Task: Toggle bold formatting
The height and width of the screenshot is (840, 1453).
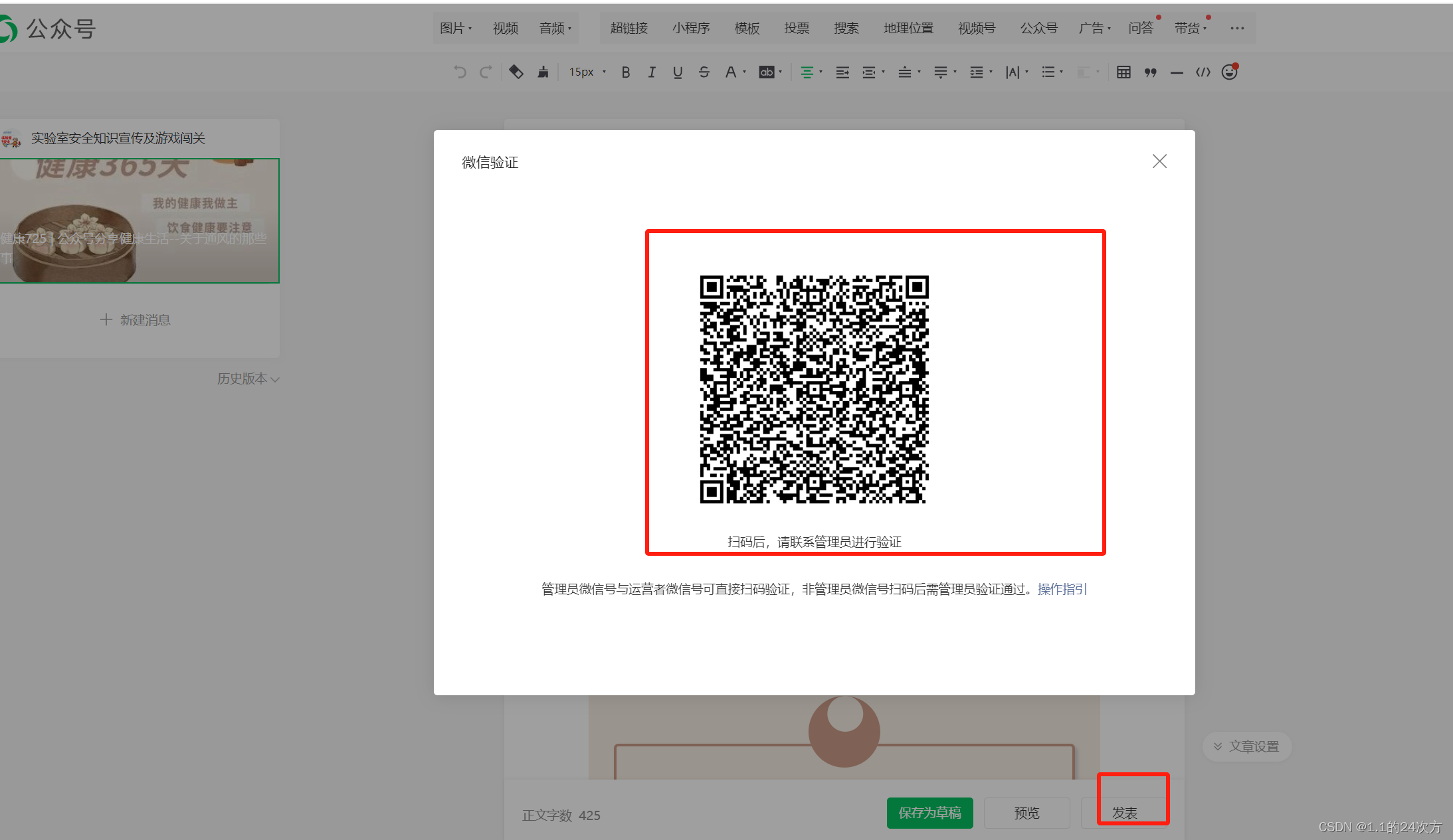Action: coord(625,72)
